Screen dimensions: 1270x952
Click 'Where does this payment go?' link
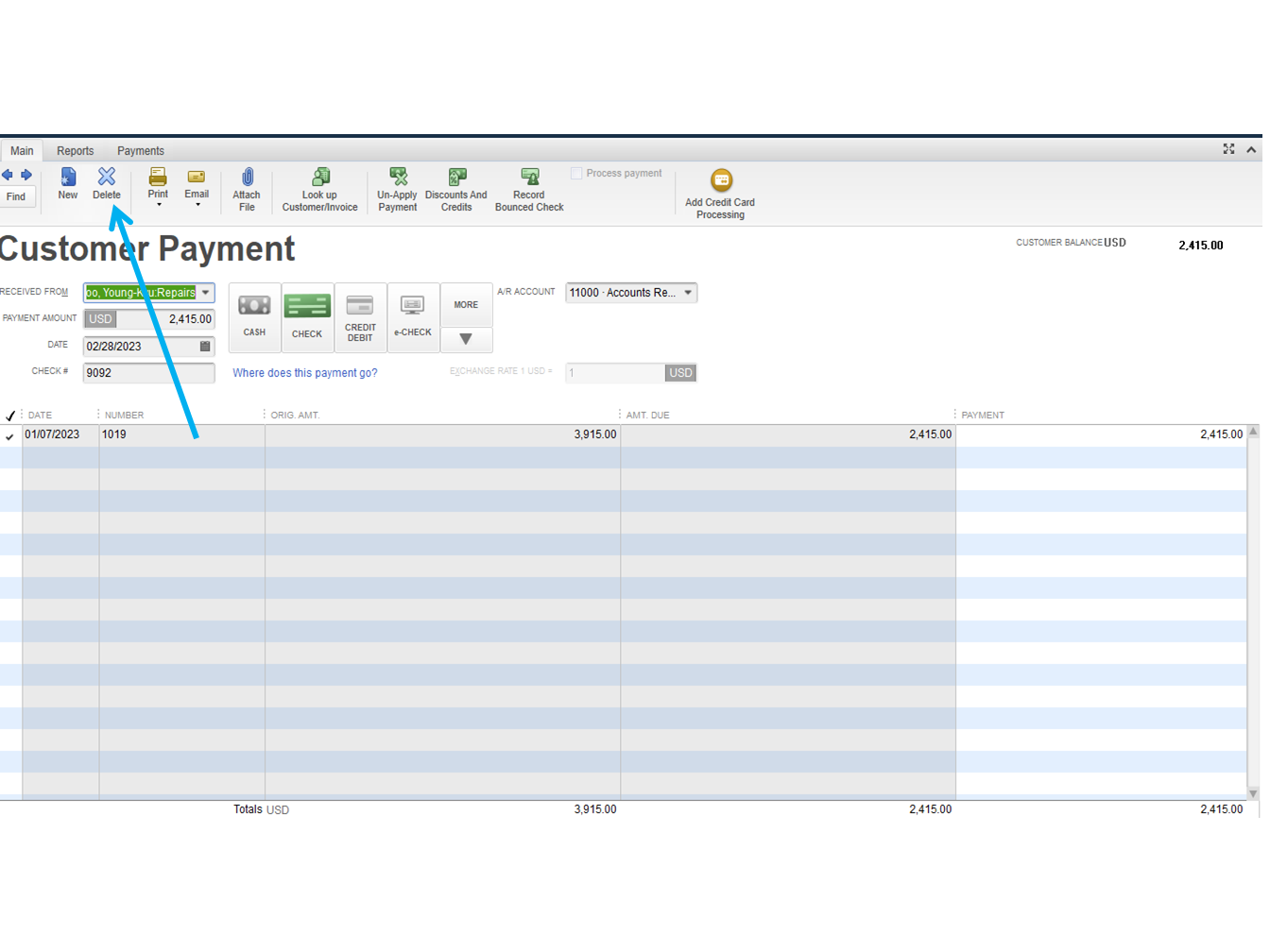[305, 373]
